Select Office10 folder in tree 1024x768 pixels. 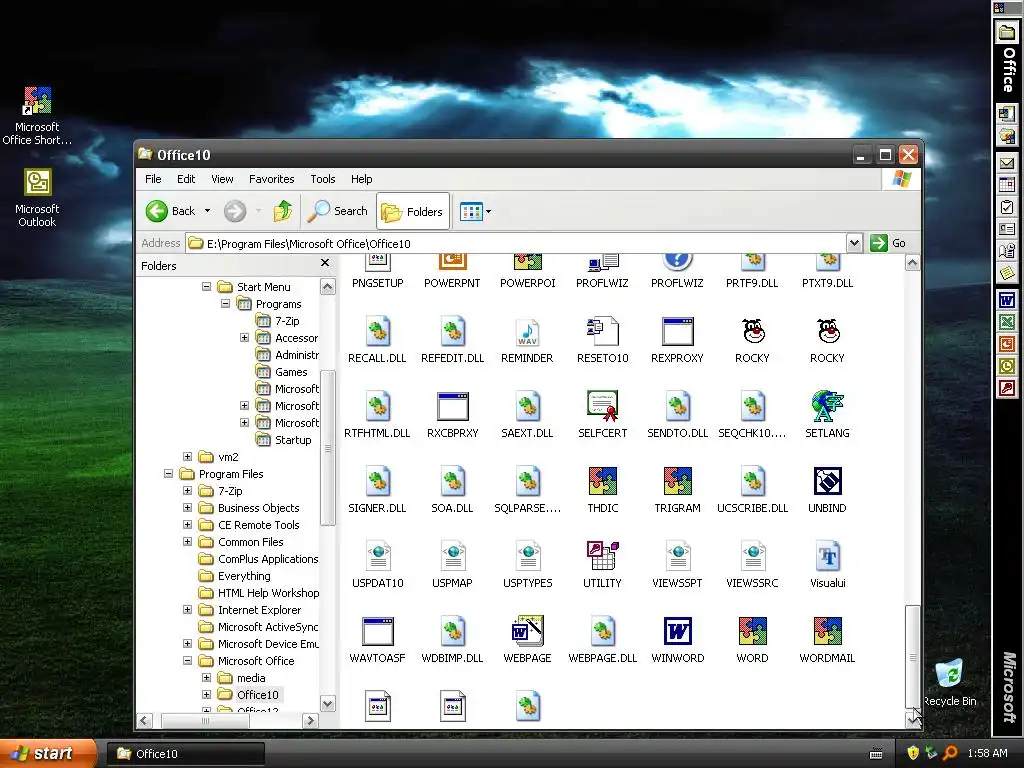257,694
